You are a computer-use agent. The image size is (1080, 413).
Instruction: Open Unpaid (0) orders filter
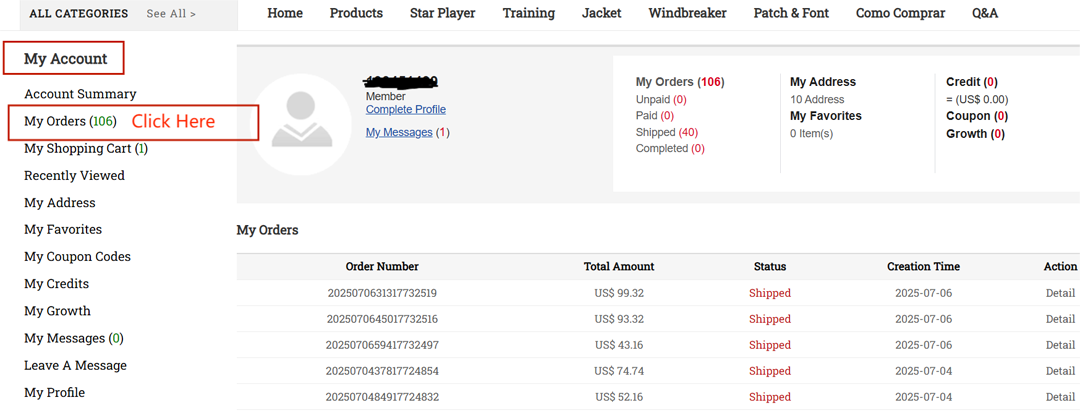point(661,99)
